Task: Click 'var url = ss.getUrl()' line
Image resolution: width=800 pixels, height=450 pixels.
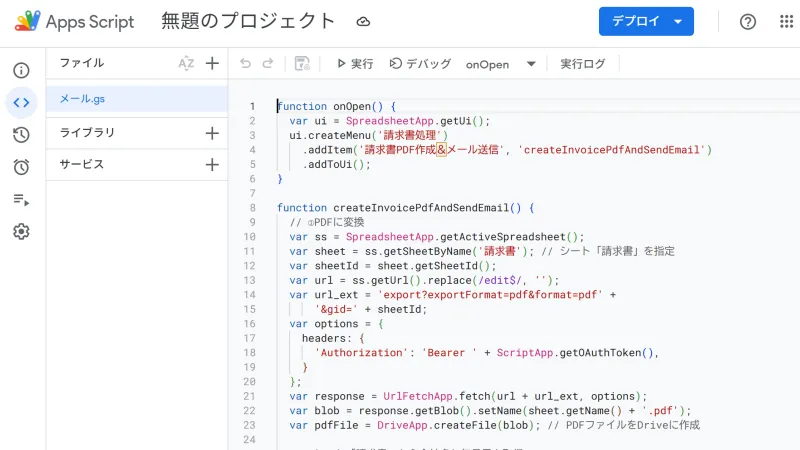Action: pos(424,280)
